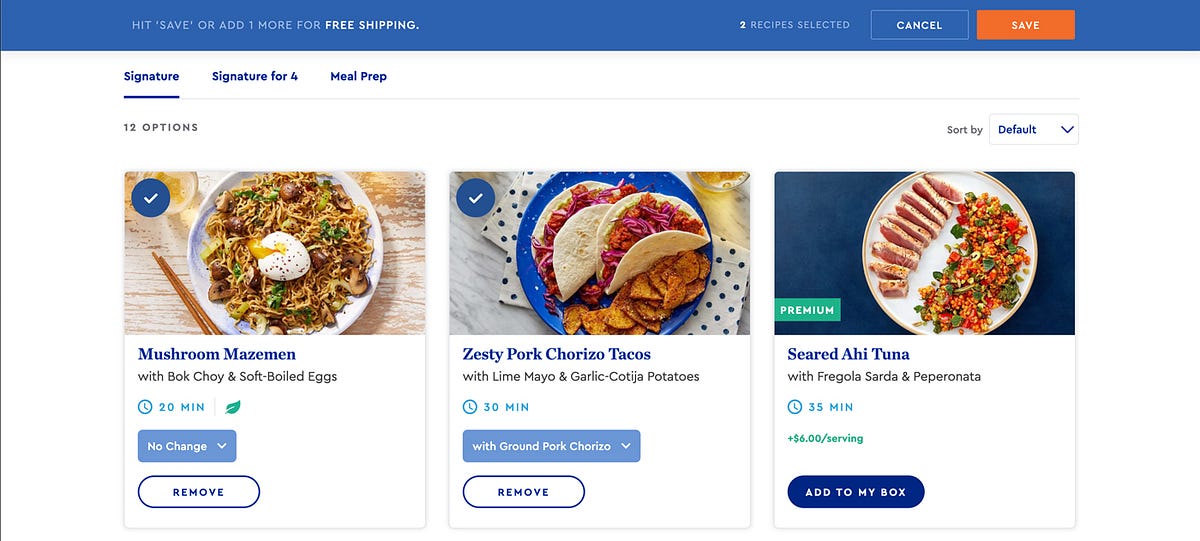
Task: Open the Seared Ahi Tuna photo
Action: point(925,253)
